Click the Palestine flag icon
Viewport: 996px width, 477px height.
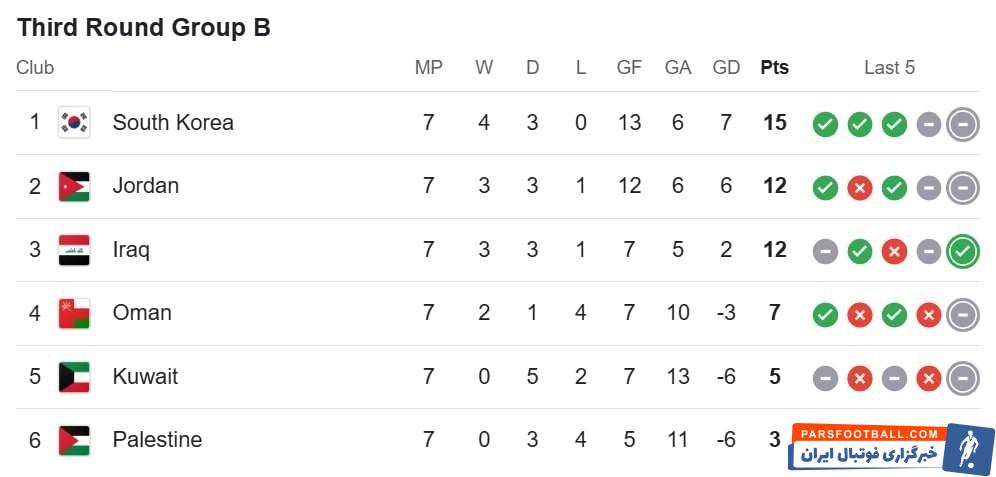(74, 440)
